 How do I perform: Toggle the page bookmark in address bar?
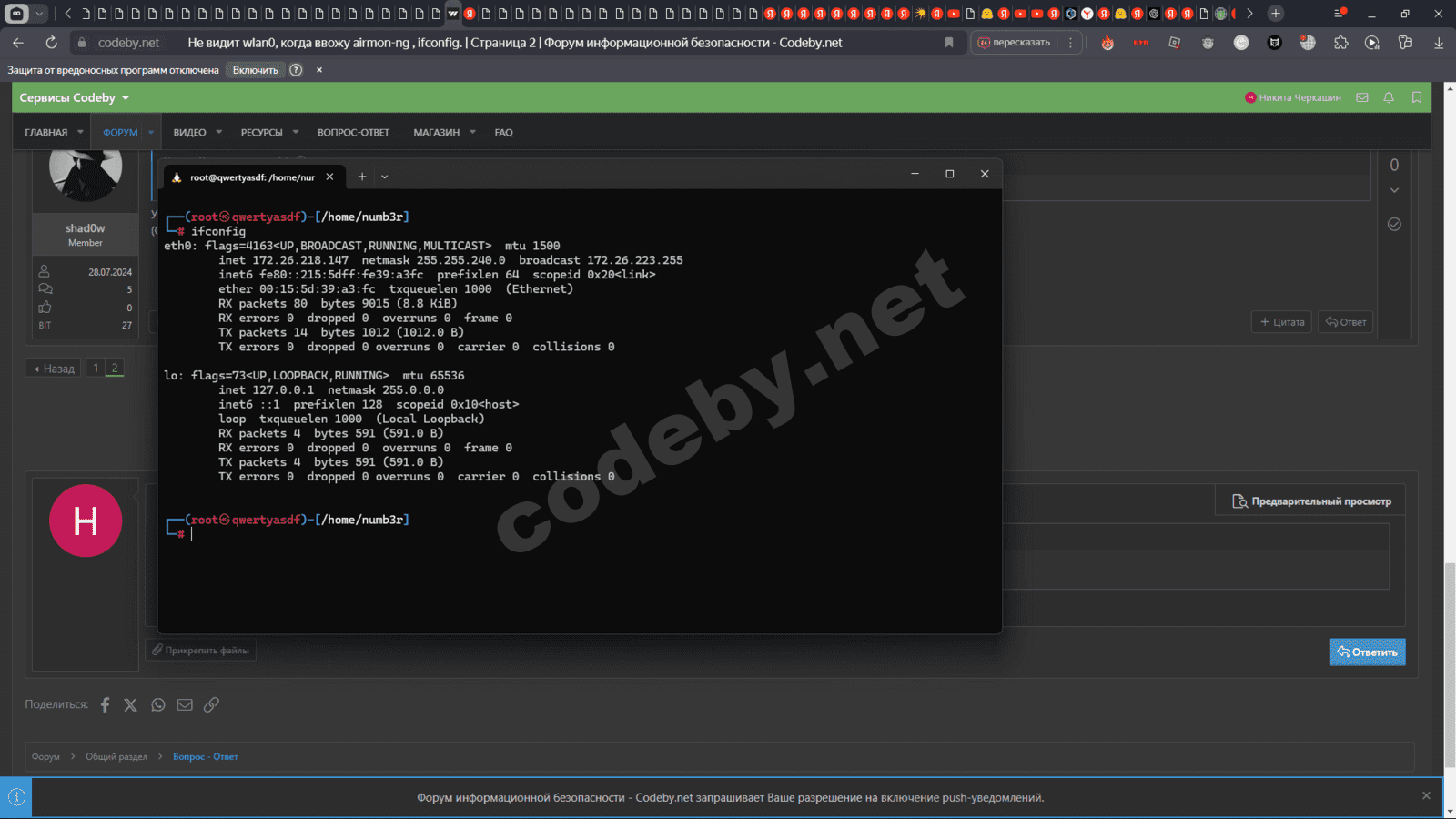(949, 43)
